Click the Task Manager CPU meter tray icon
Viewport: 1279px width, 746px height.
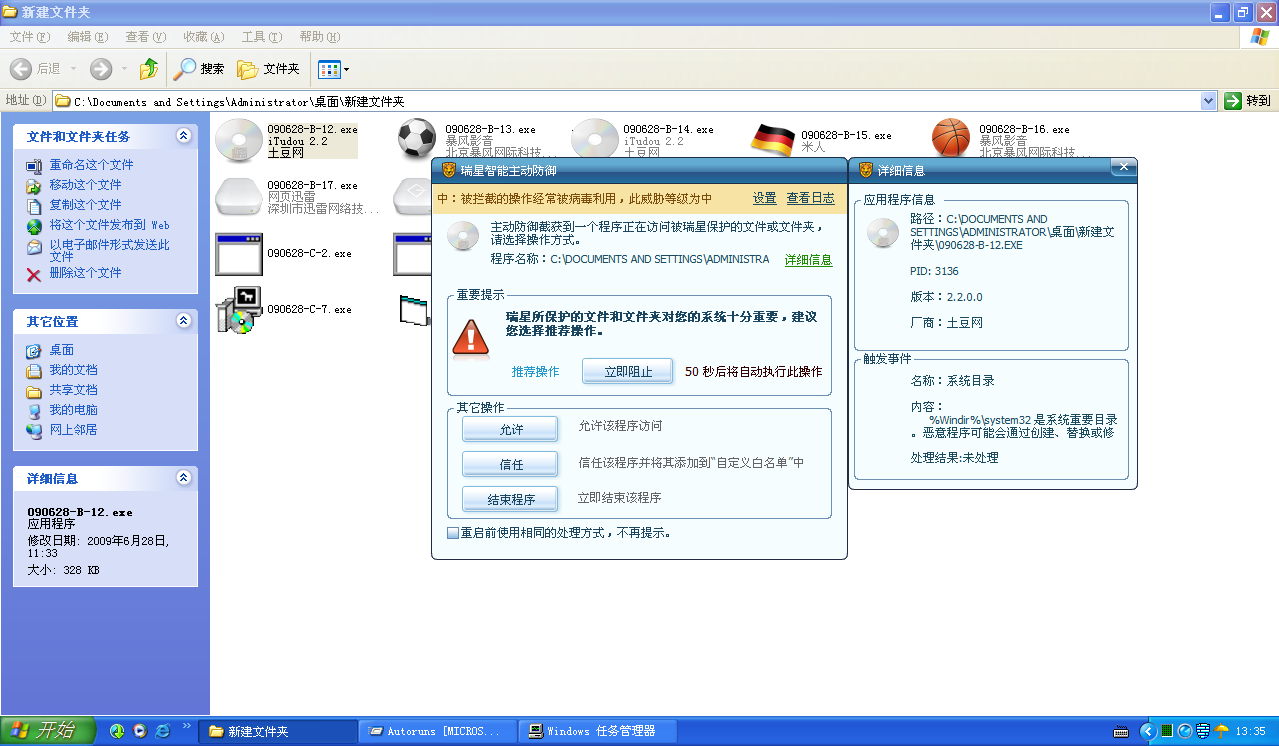(1167, 731)
